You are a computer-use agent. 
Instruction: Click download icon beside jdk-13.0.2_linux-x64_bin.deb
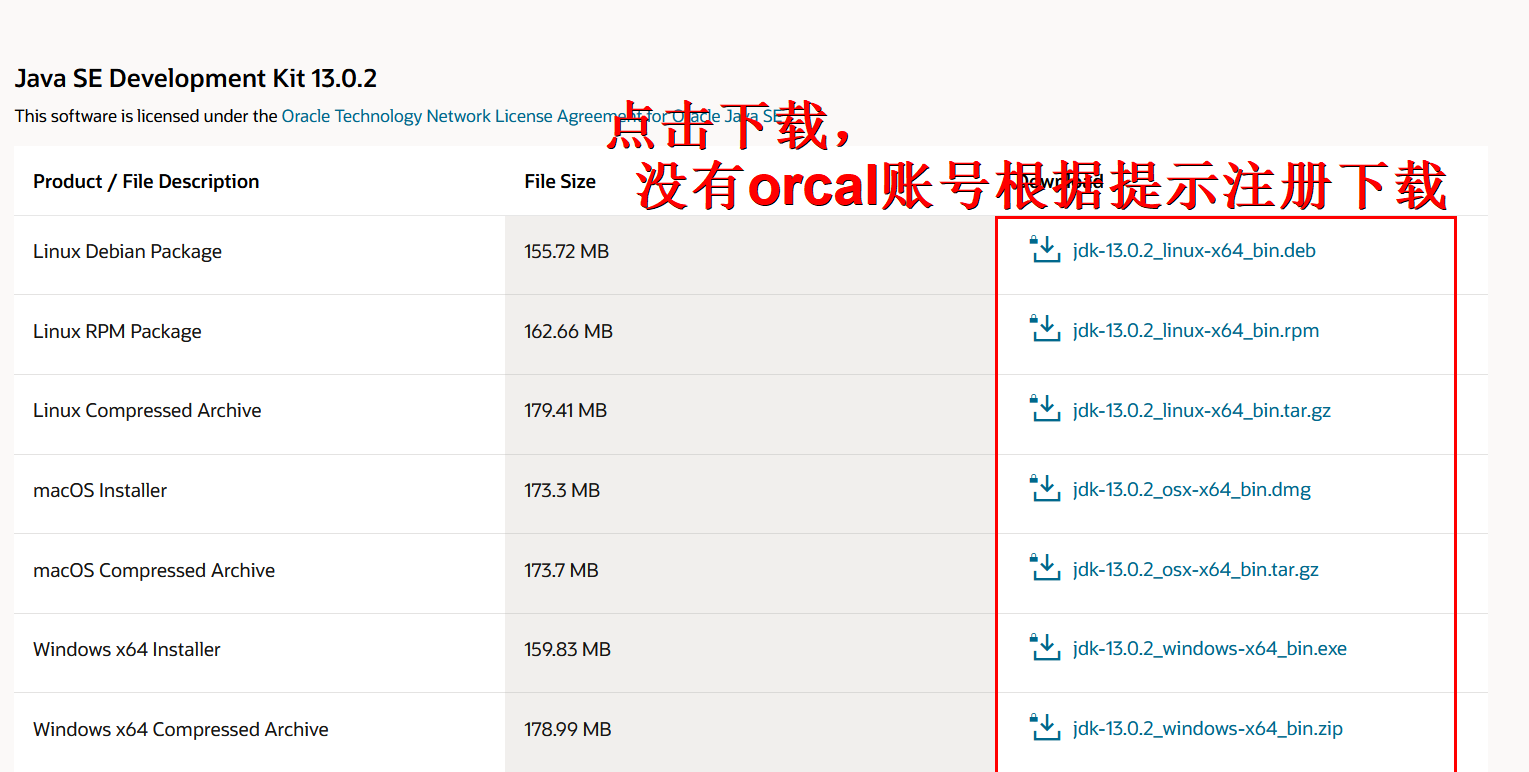(x=1045, y=249)
